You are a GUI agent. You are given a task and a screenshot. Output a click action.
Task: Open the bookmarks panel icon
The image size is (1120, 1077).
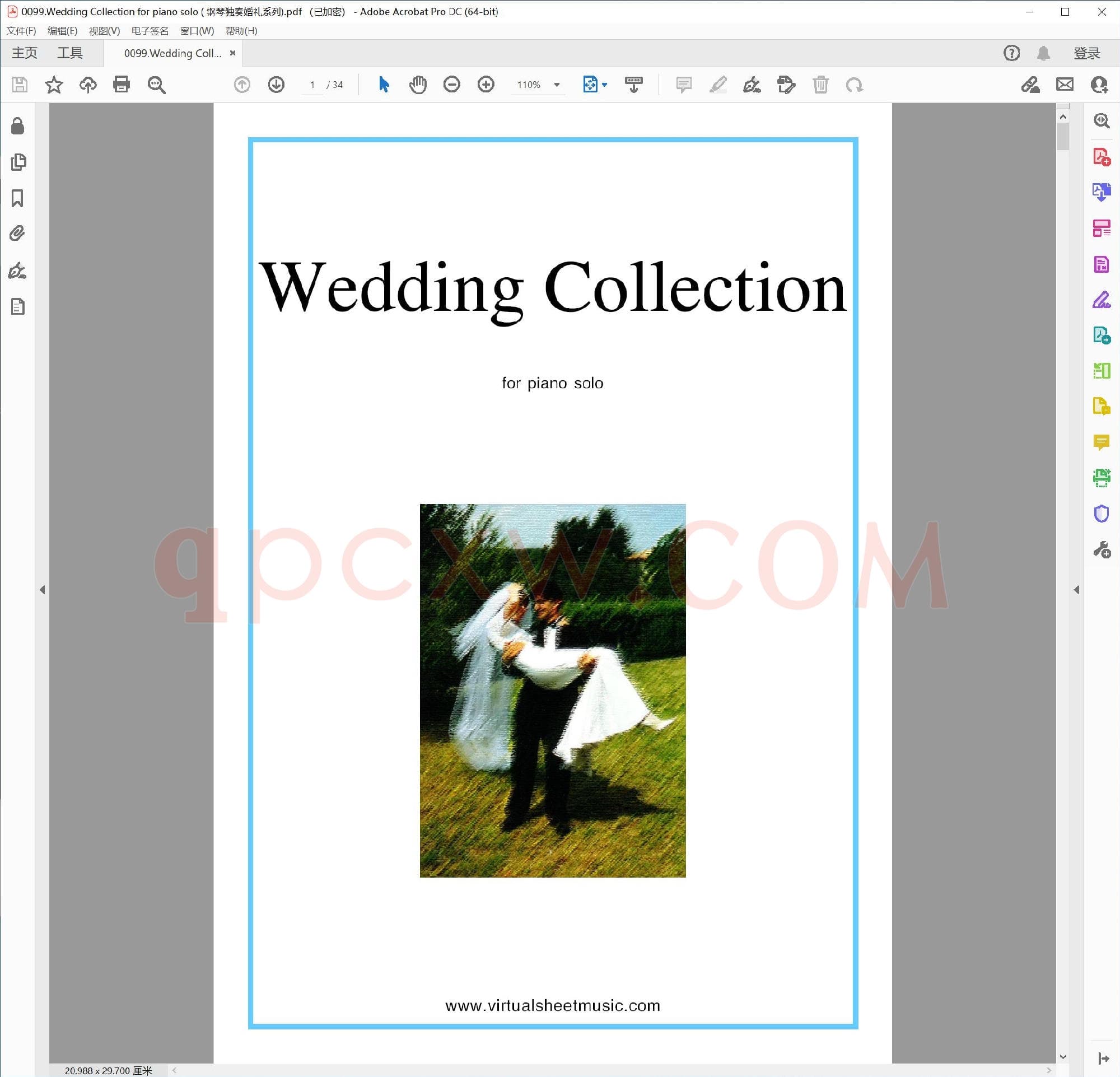(x=18, y=198)
